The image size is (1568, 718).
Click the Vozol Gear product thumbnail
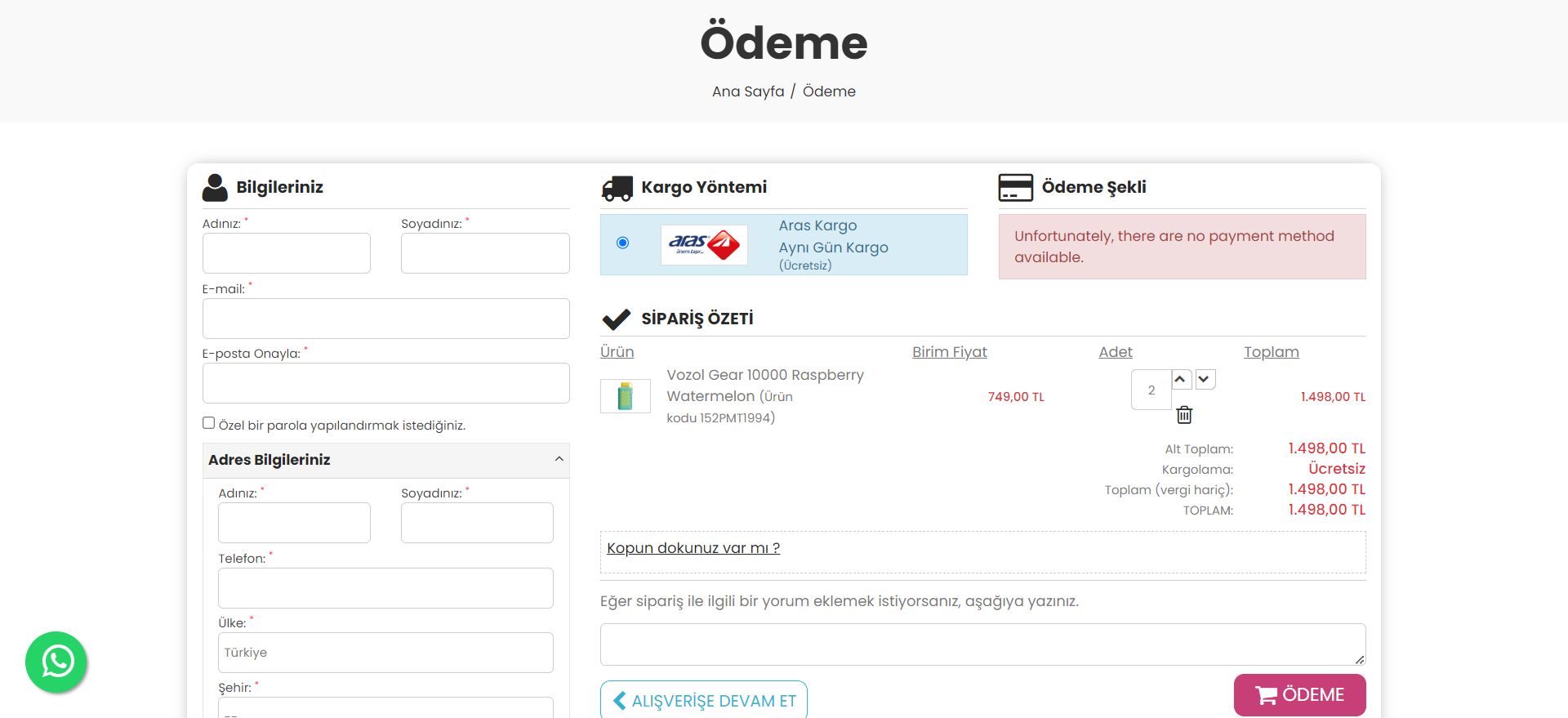point(625,396)
